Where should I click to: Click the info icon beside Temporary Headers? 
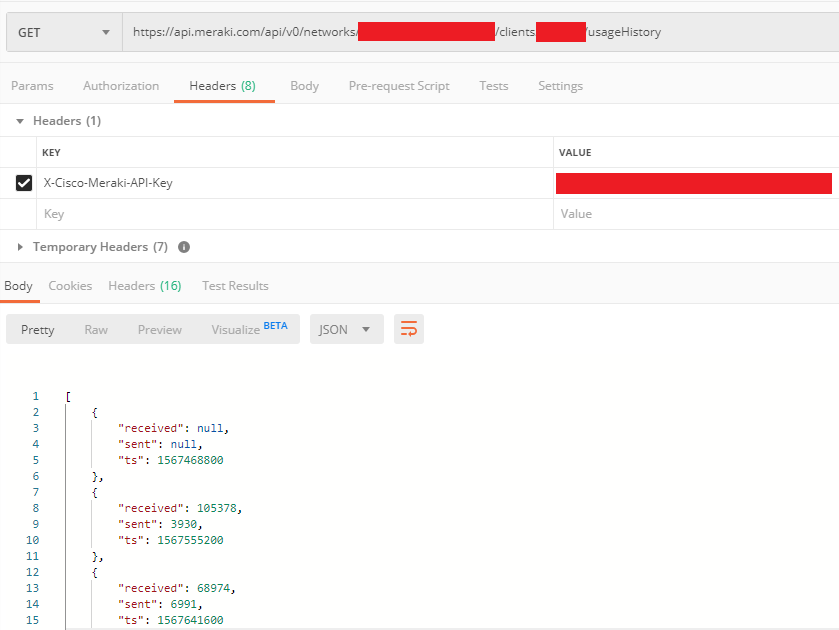(184, 247)
